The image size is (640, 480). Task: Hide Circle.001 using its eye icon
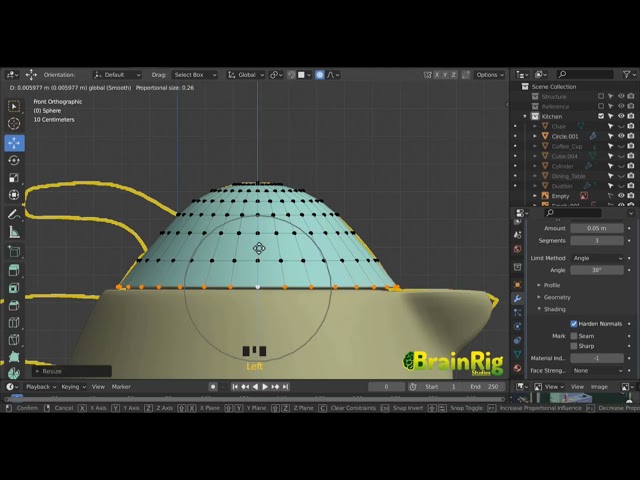click(621, 136)
